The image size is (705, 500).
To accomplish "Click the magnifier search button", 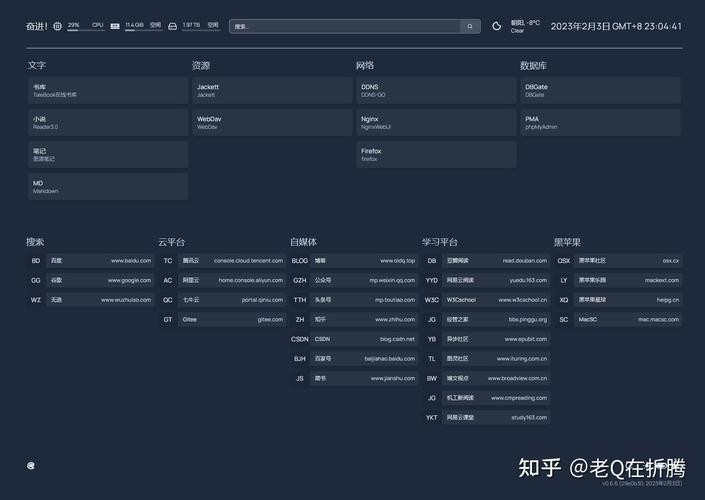I will (470, 26).
